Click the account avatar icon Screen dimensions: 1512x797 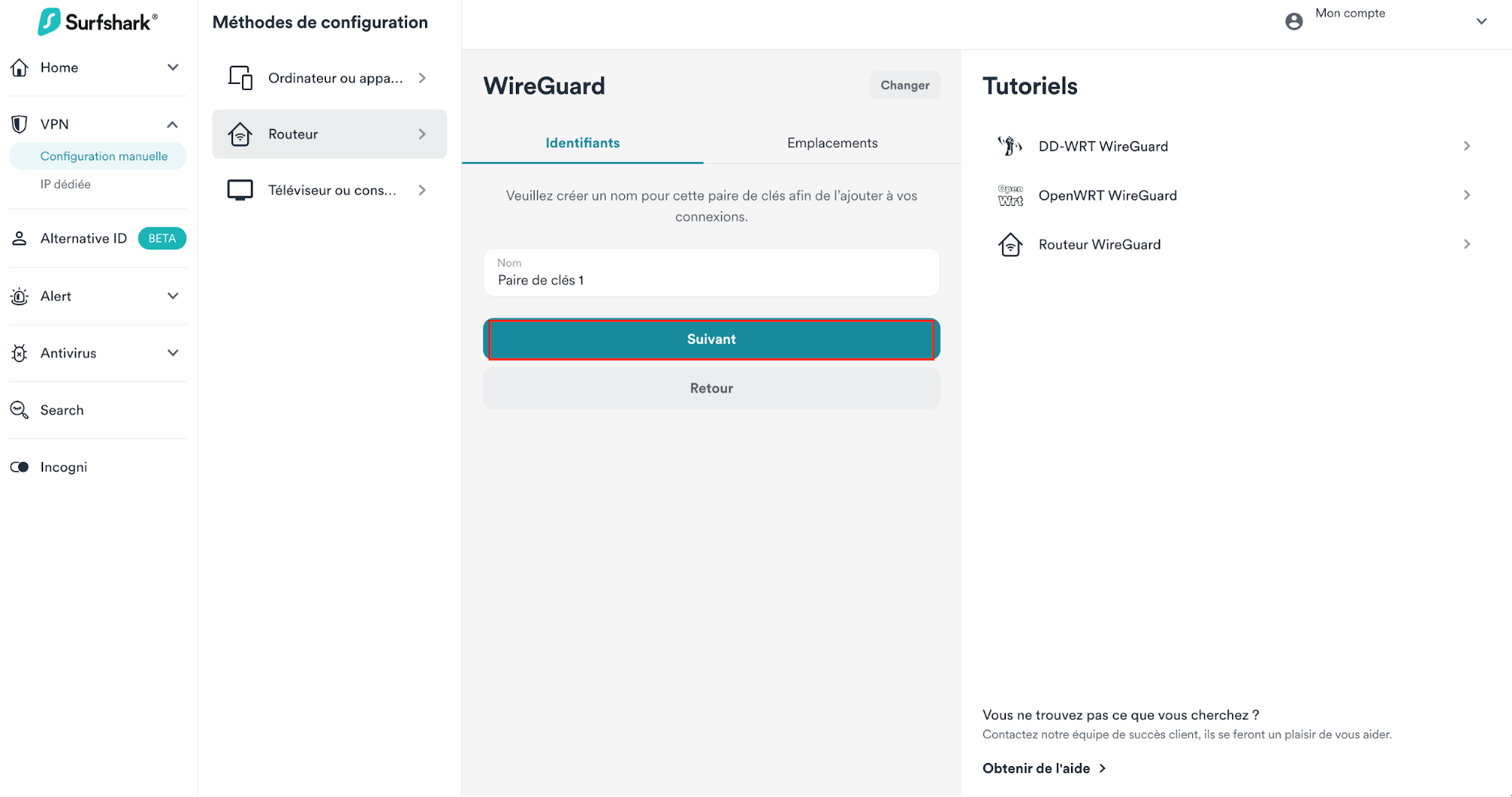click(x=1294, y=21)
